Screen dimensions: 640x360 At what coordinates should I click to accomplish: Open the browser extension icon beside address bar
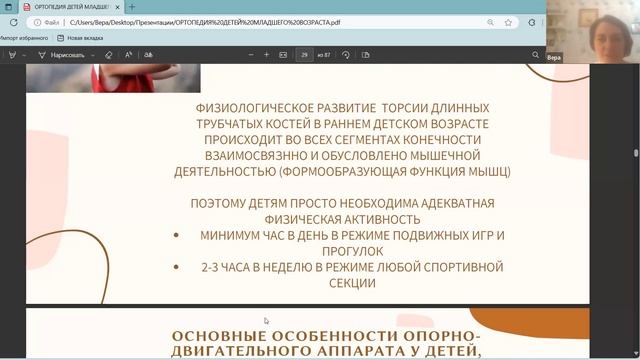(531, 22)
